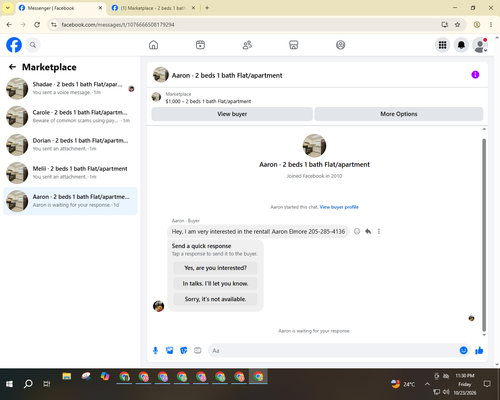Click the listing thumbnail in conversation header
The height and width of the screenshot is (400, 500).
[160, 75]
